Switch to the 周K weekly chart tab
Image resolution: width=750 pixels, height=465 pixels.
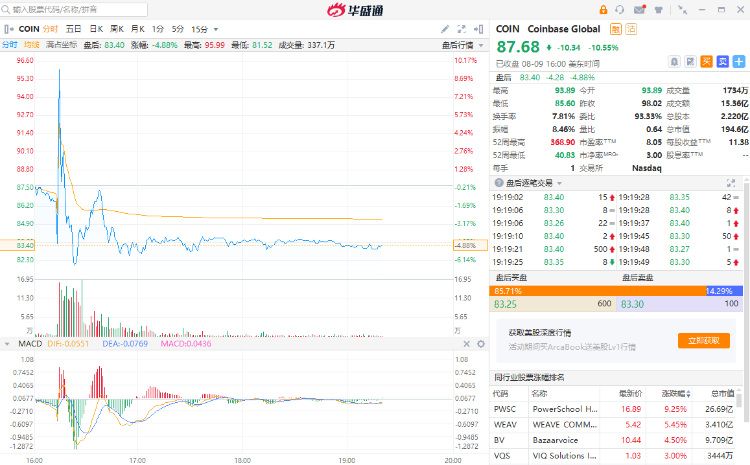[x=117, y=29]
